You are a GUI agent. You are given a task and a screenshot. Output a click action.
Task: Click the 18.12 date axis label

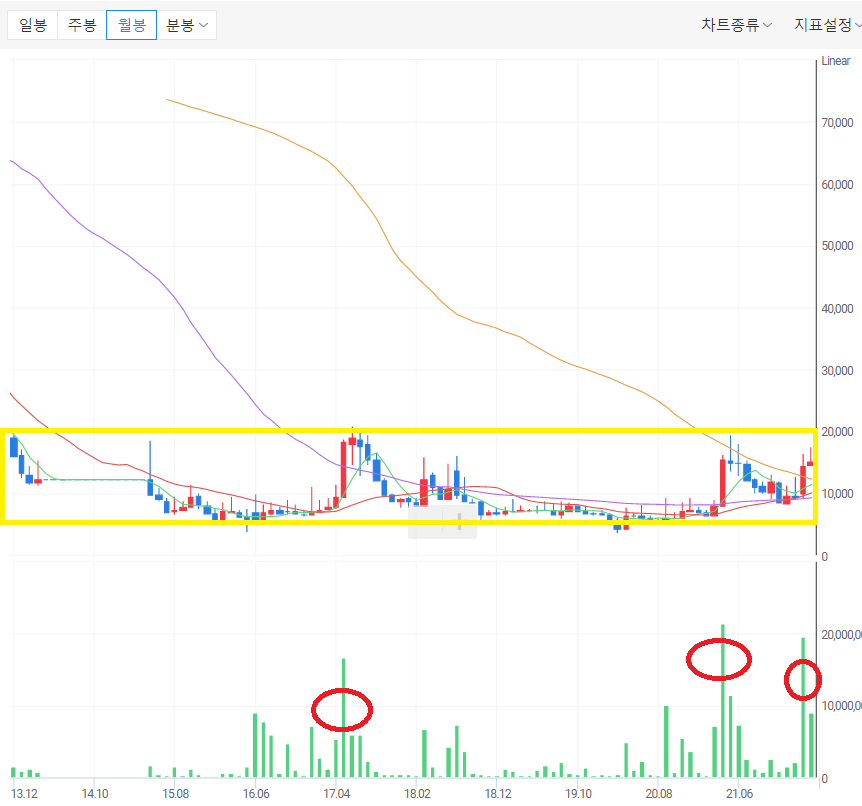coord(498,794)
